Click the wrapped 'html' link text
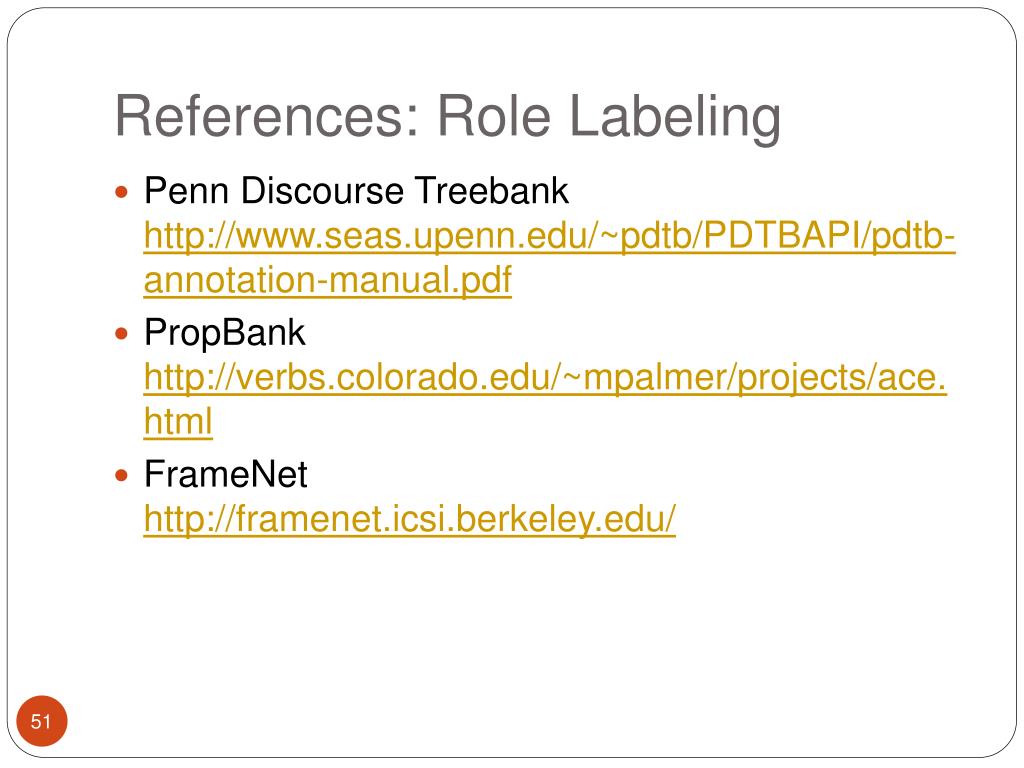The image size is (1024, 768). 178,421
